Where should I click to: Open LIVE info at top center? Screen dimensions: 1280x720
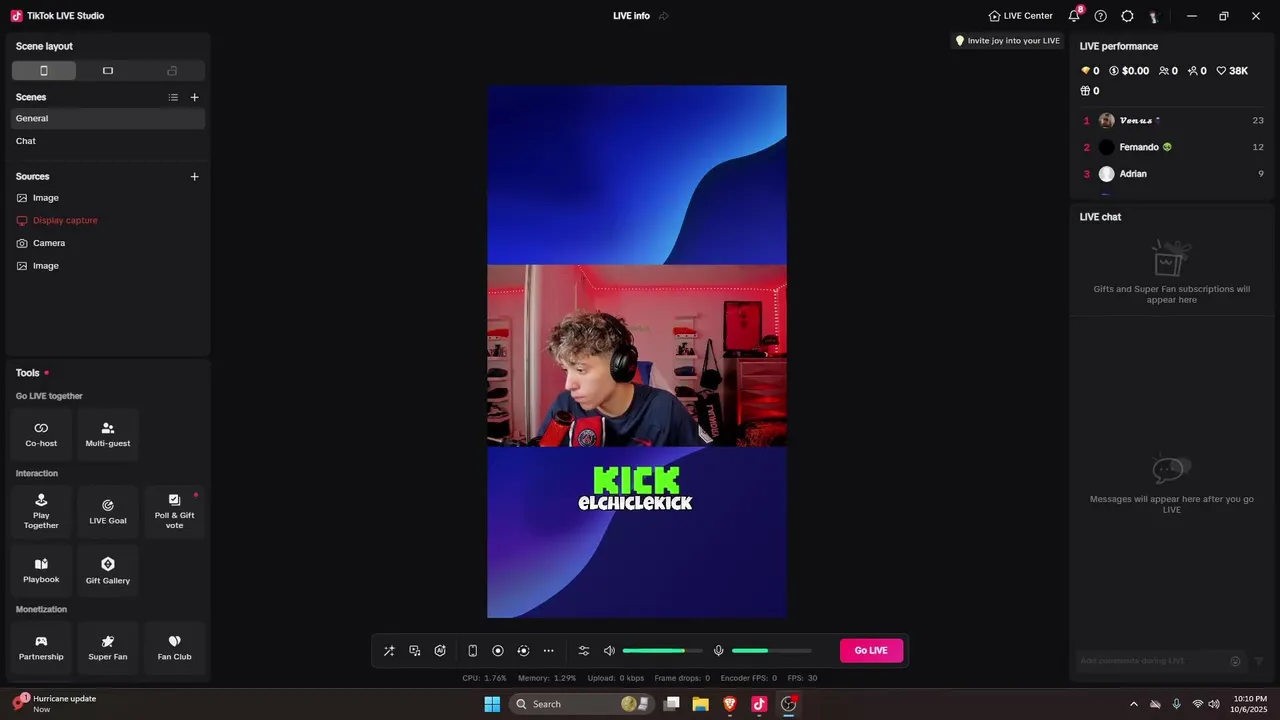click(x=631, y=16)
